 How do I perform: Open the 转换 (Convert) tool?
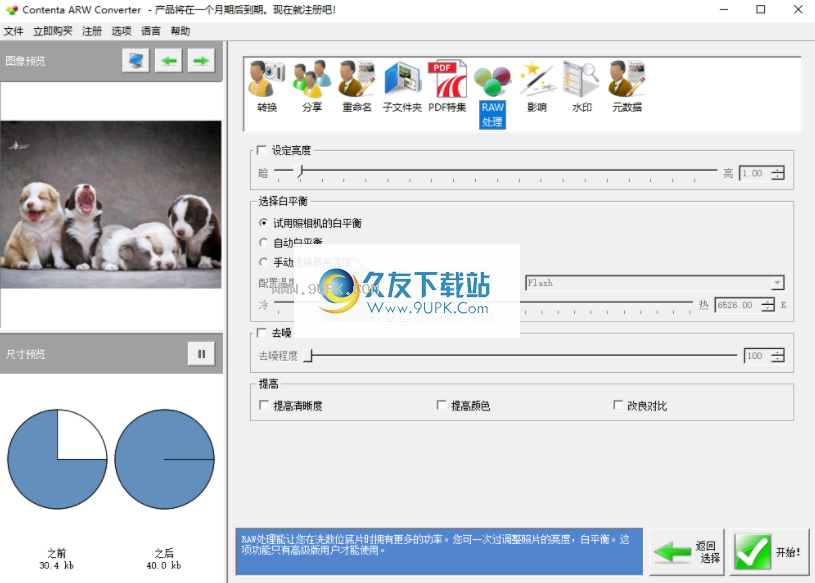tap(267, 87)
